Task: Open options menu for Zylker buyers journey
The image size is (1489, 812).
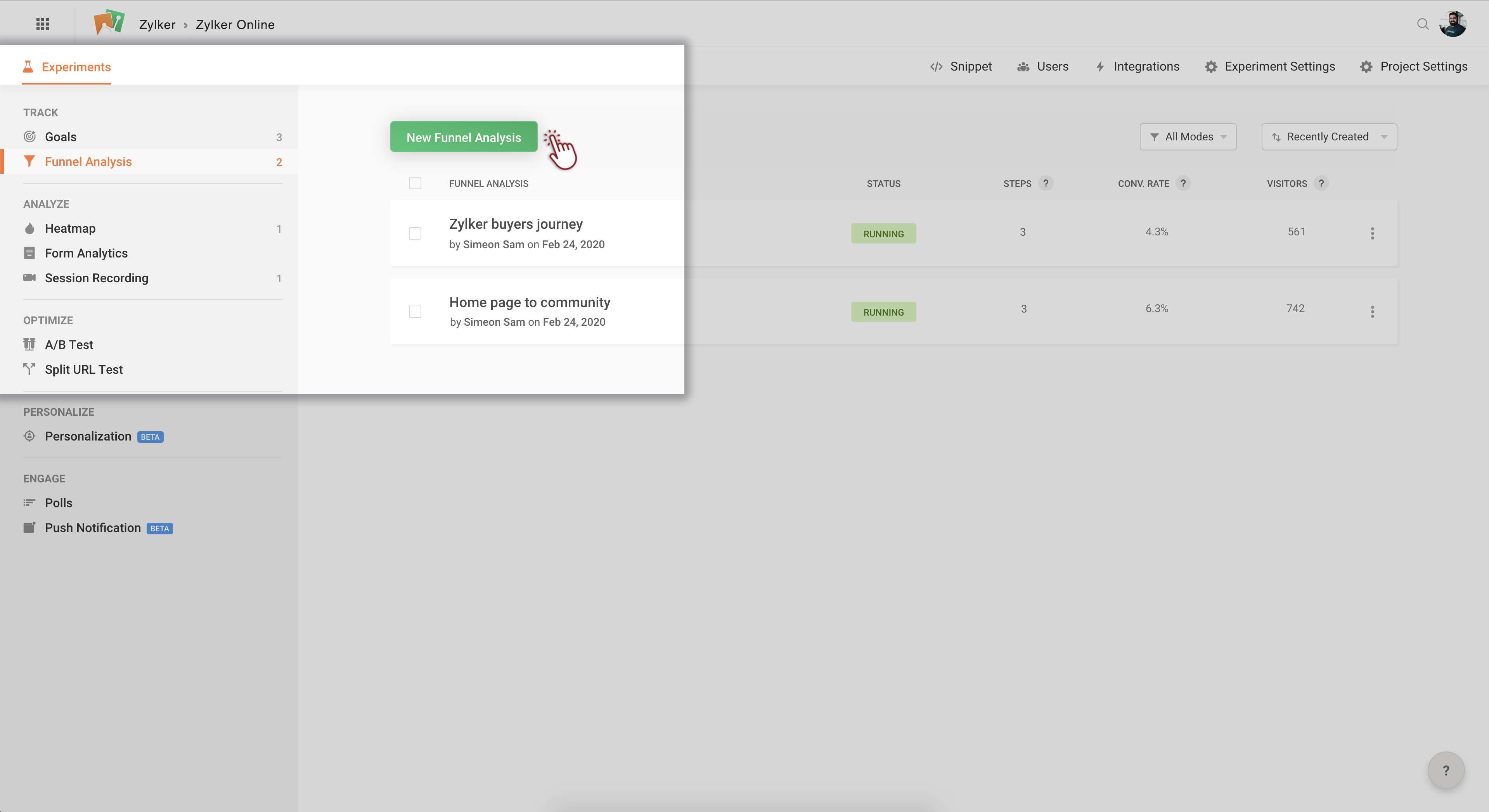Action: coord(1372,233)
